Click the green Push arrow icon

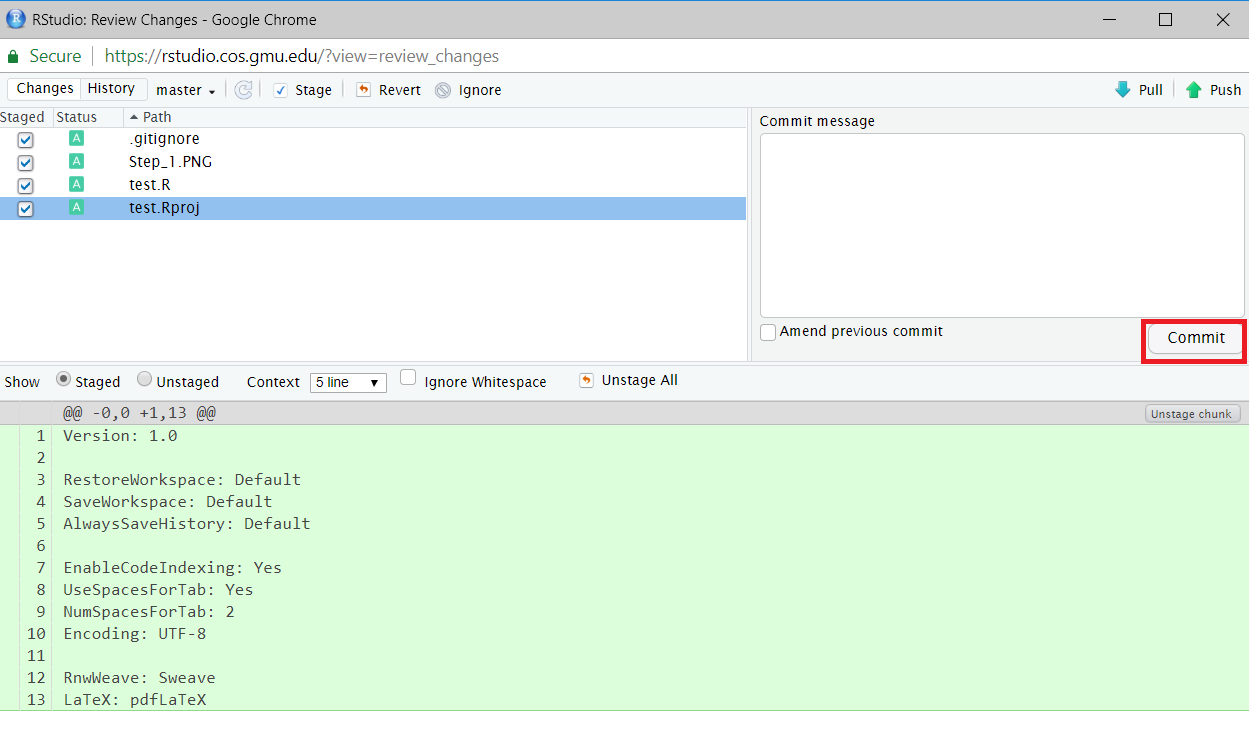(1193, 89)
